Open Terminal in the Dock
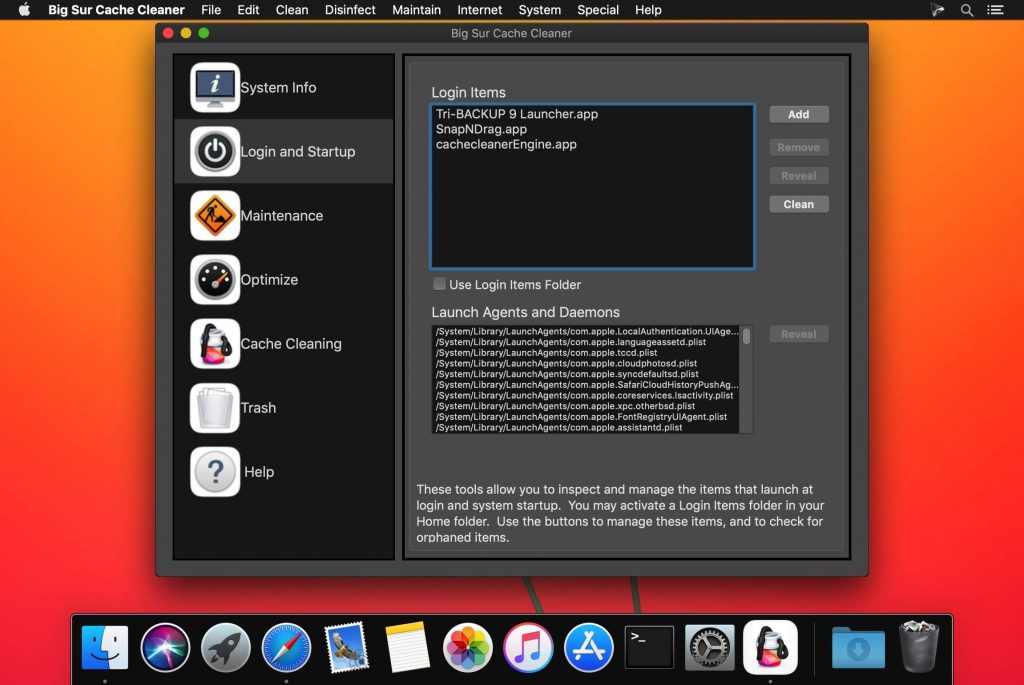The image size is (1024, 685). point(649,648)
